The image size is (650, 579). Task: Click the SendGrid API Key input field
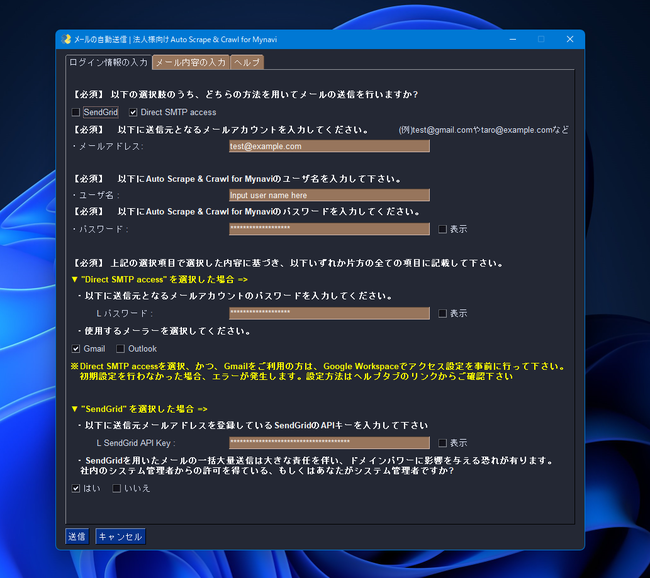328,442
